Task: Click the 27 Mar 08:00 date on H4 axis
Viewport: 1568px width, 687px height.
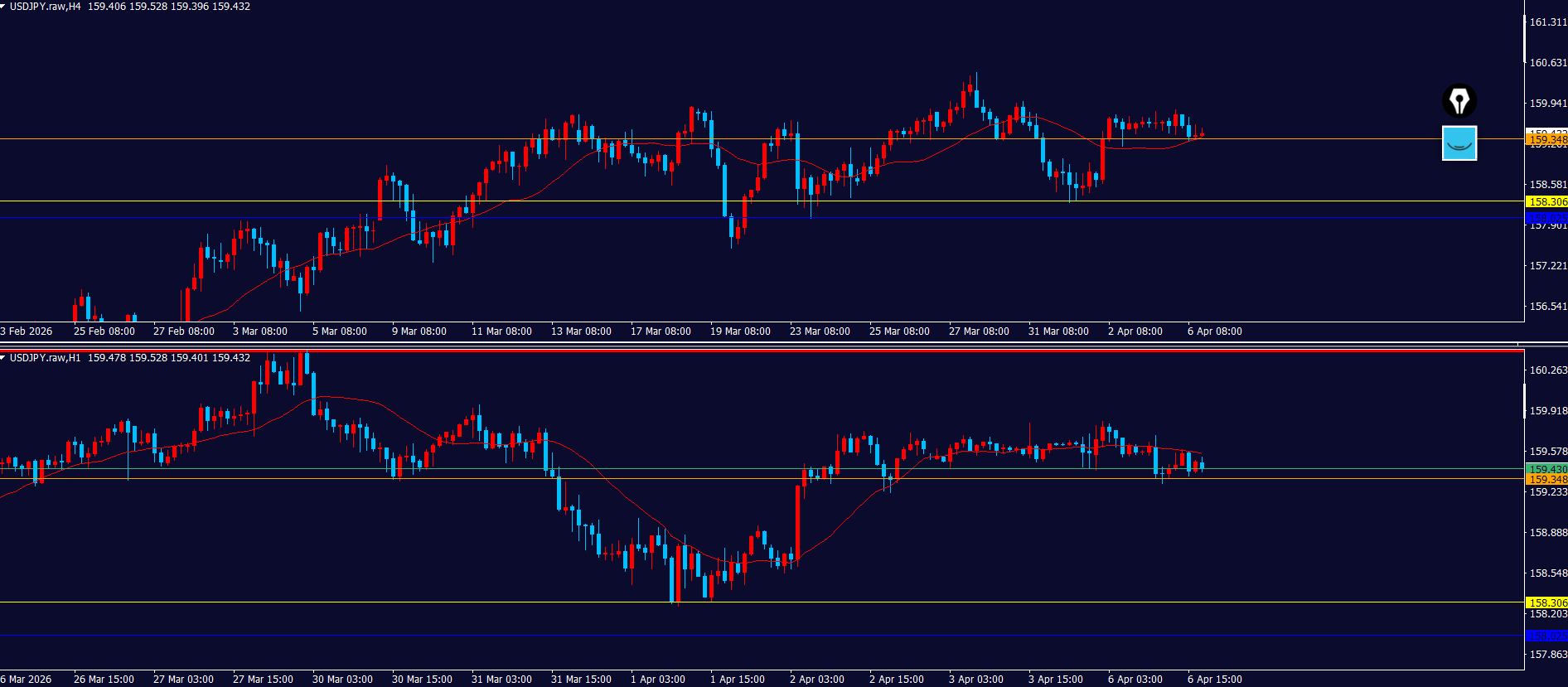Action: (x=979, y=331)
